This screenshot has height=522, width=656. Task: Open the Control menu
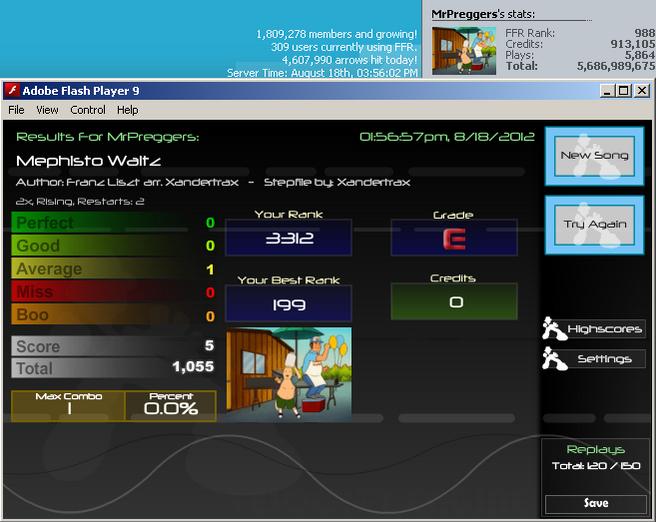(x=88, y=110)
